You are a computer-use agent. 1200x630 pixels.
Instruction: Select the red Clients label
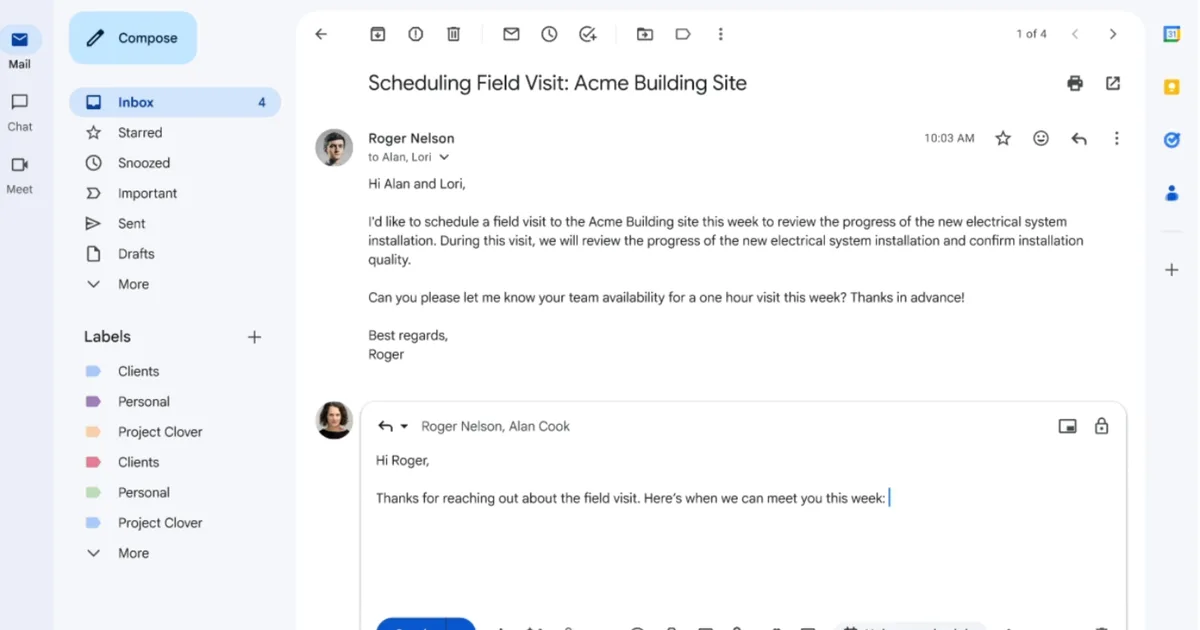[138, 462]
